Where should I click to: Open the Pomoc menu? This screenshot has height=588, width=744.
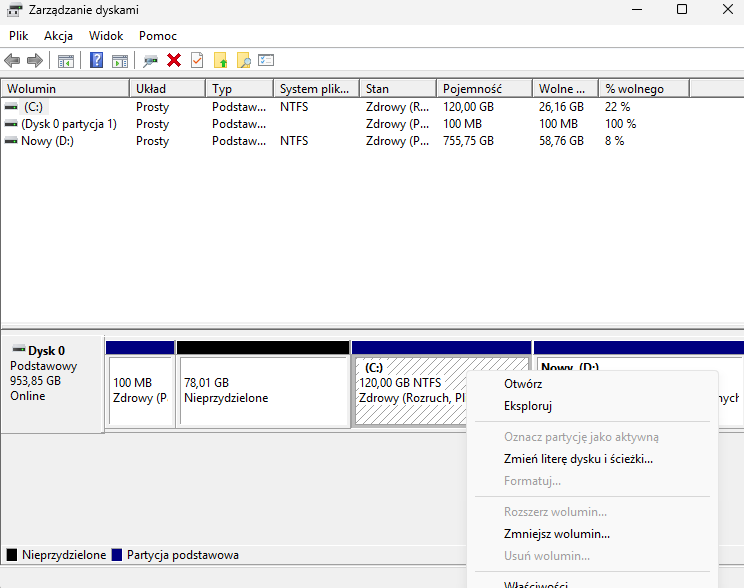[158, 36]
